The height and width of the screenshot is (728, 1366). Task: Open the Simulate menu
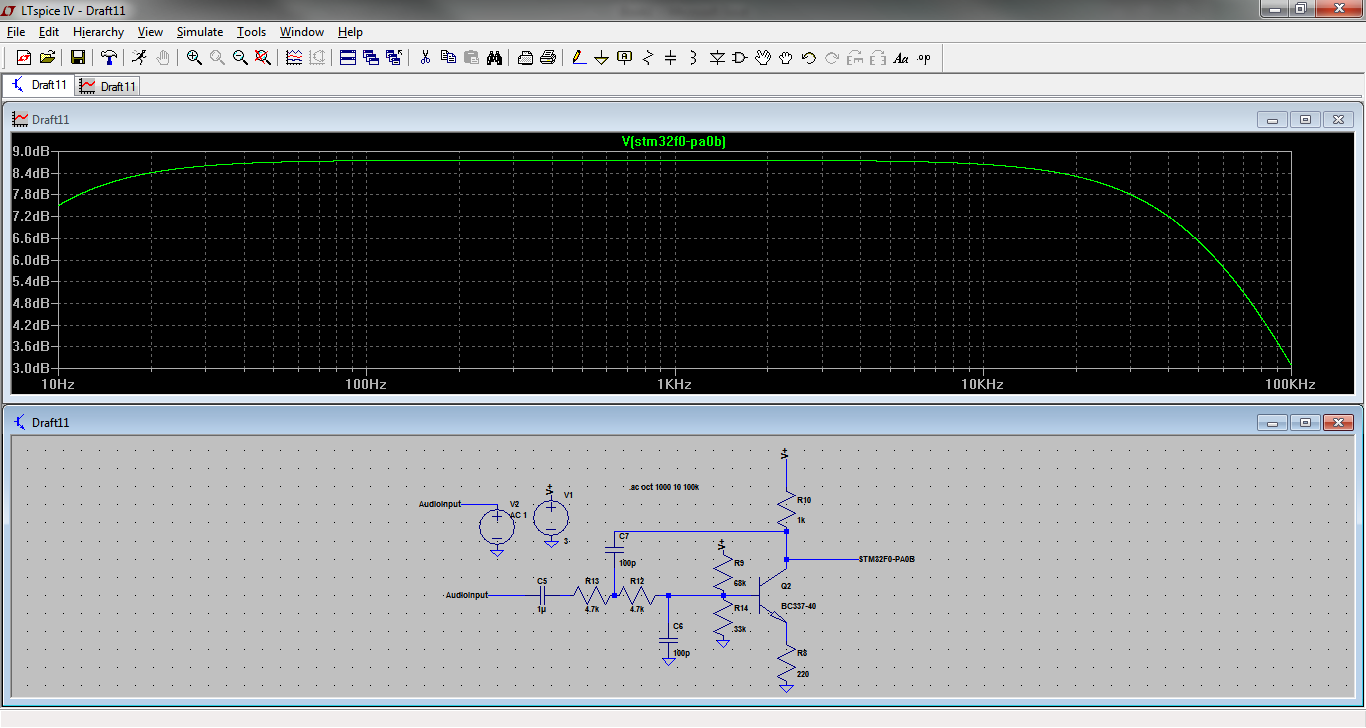[x=200, y=32]
